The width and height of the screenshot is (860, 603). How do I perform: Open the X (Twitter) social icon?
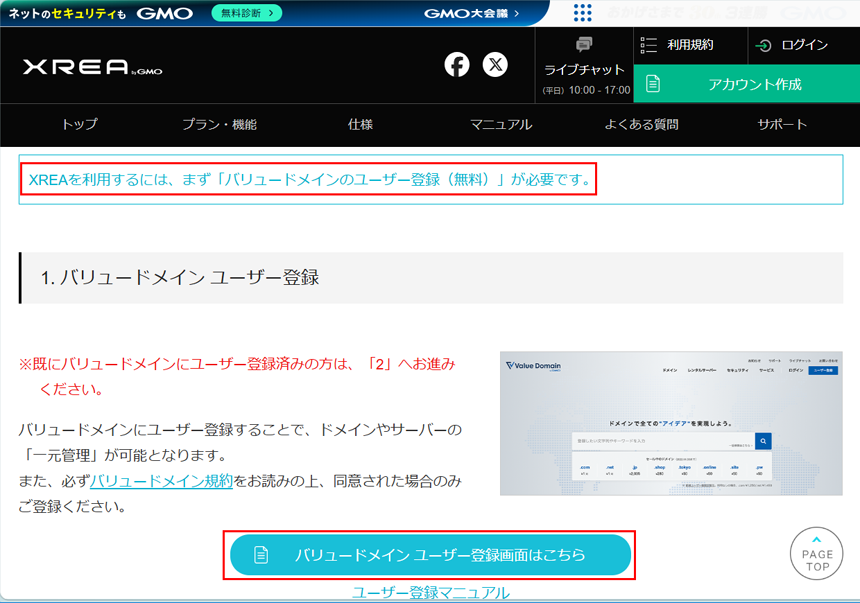click(x=495, y=65)
